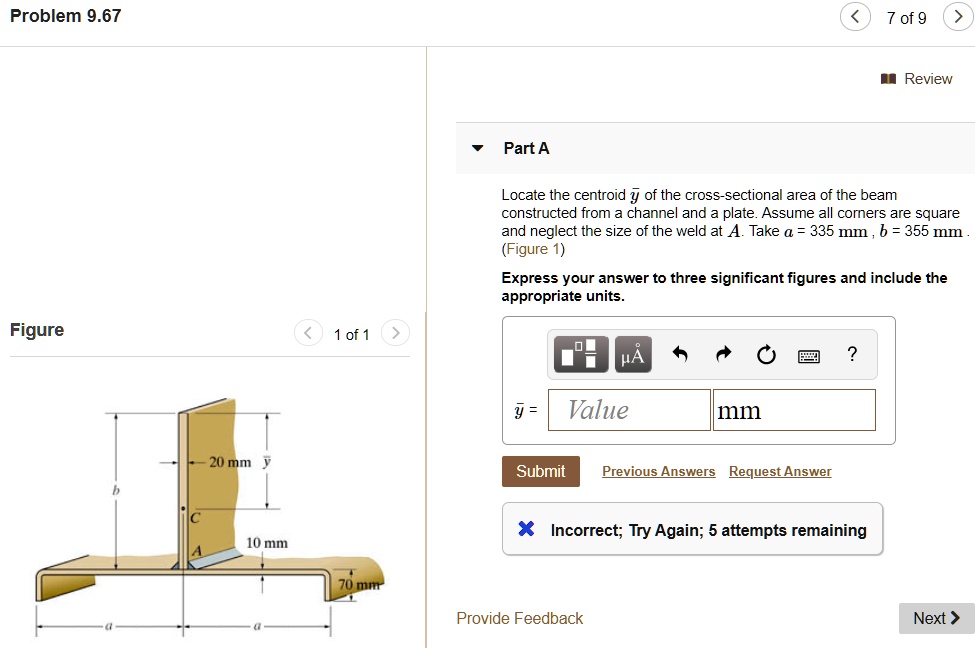Submit the answer
975x648 pixels.
(541, 471)
